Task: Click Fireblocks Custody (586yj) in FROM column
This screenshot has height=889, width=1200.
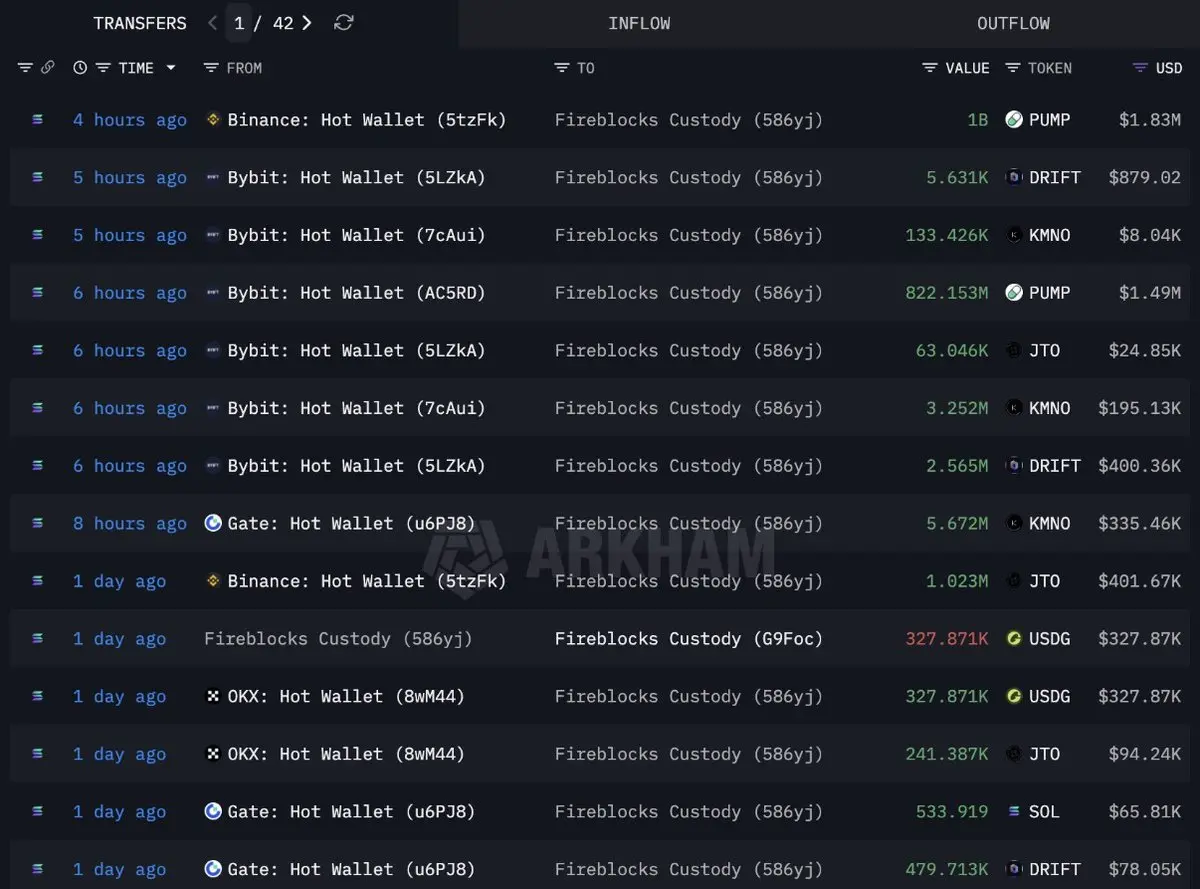Action: [338, 639]
